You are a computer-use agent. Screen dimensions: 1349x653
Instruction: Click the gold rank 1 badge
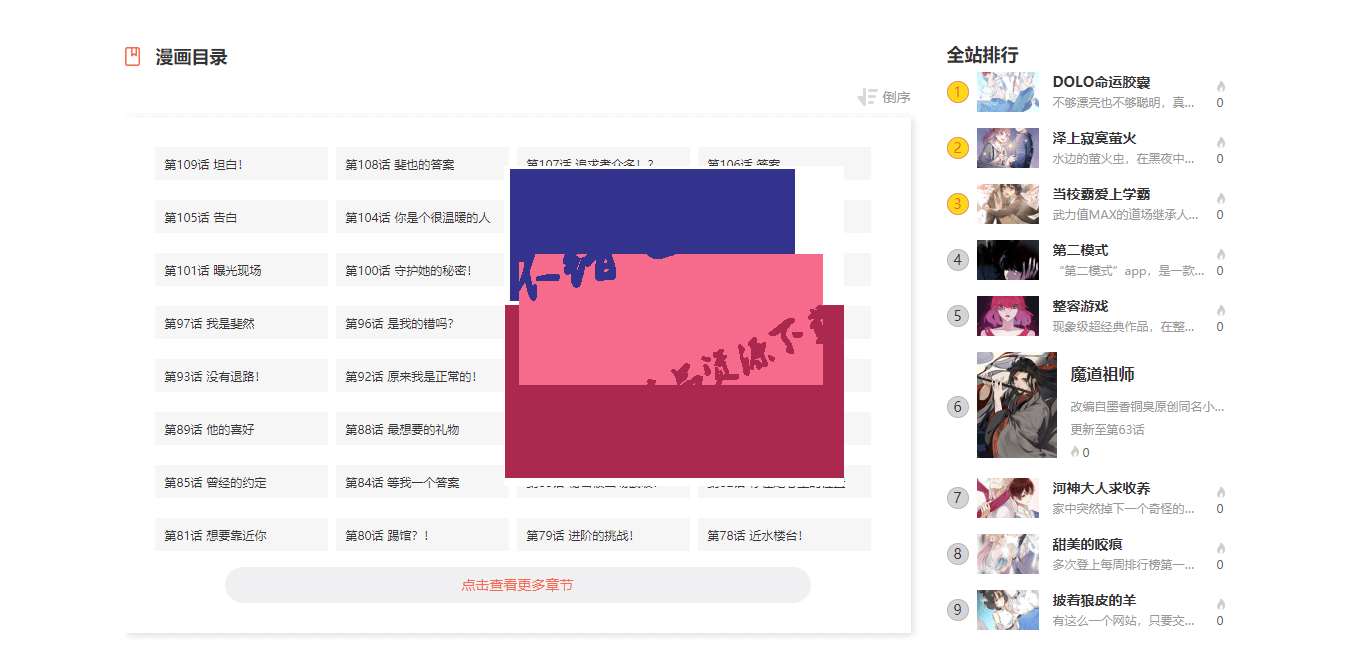click(958, 92)
